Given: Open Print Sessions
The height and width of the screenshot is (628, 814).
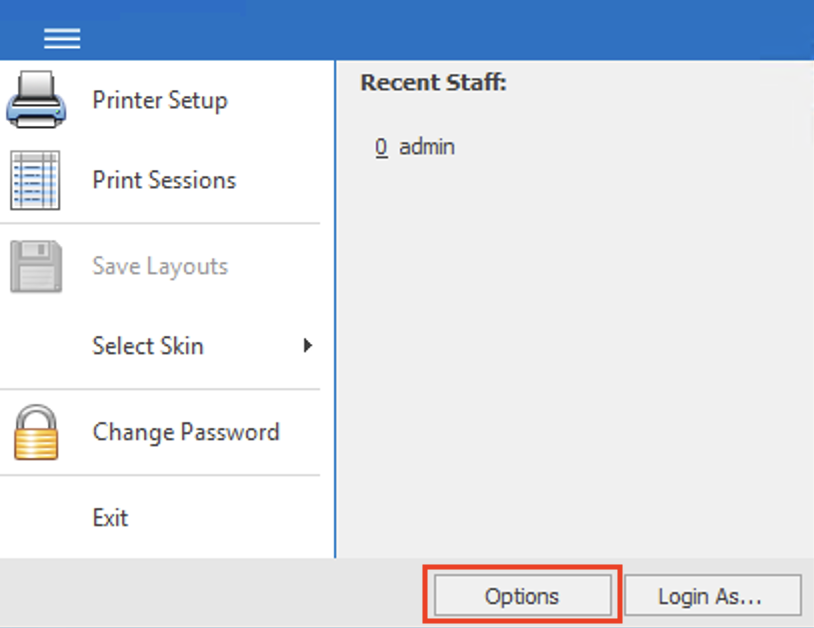Looking at the screenshot, I should pos(163,180).
